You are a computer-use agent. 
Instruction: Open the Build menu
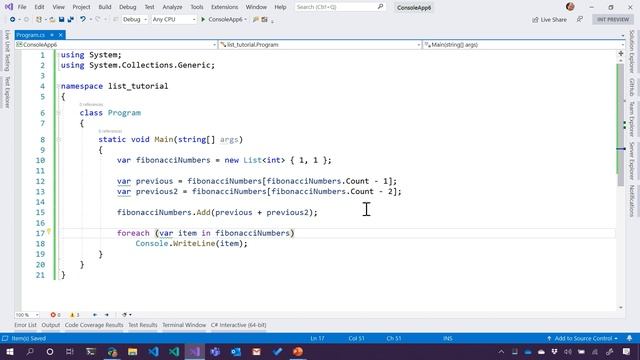click(x=105, y=7)
